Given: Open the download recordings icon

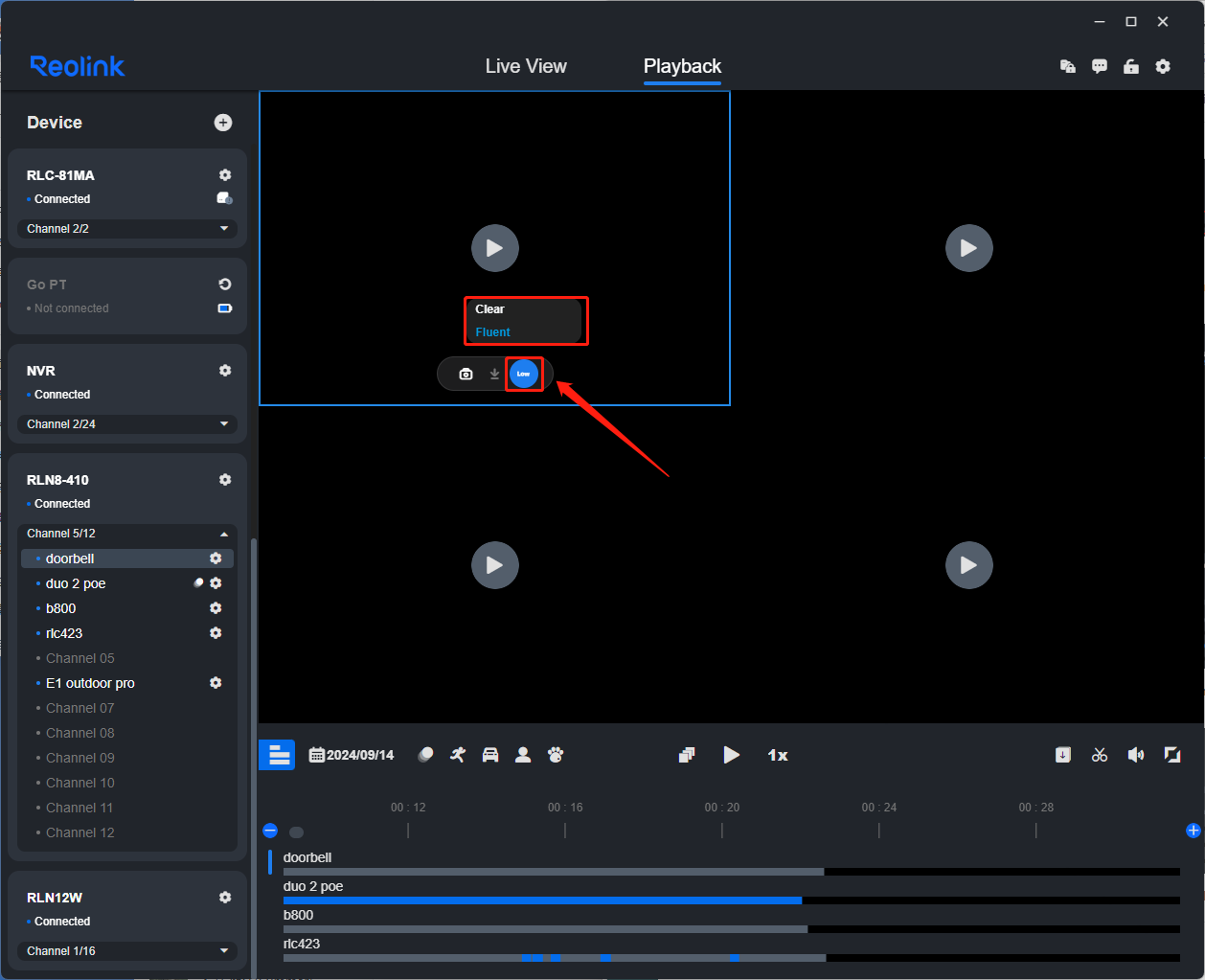Looking at the screenshot, I should click(1063, 755).
